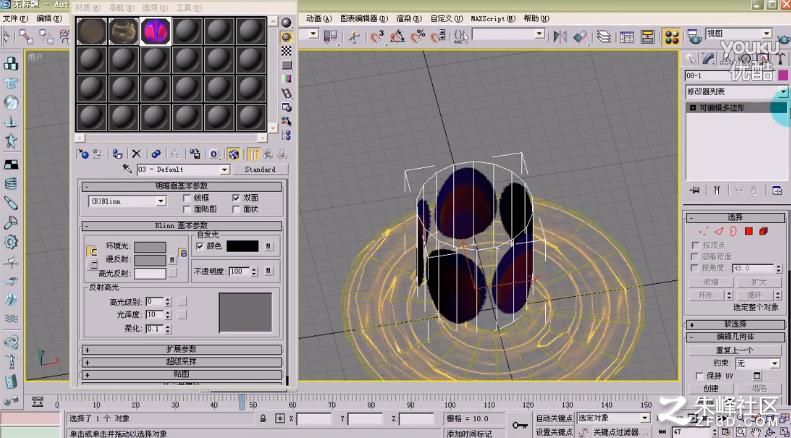Click Put to Library icon
This screenshot has height=438, width=791.
pos(195,154)
